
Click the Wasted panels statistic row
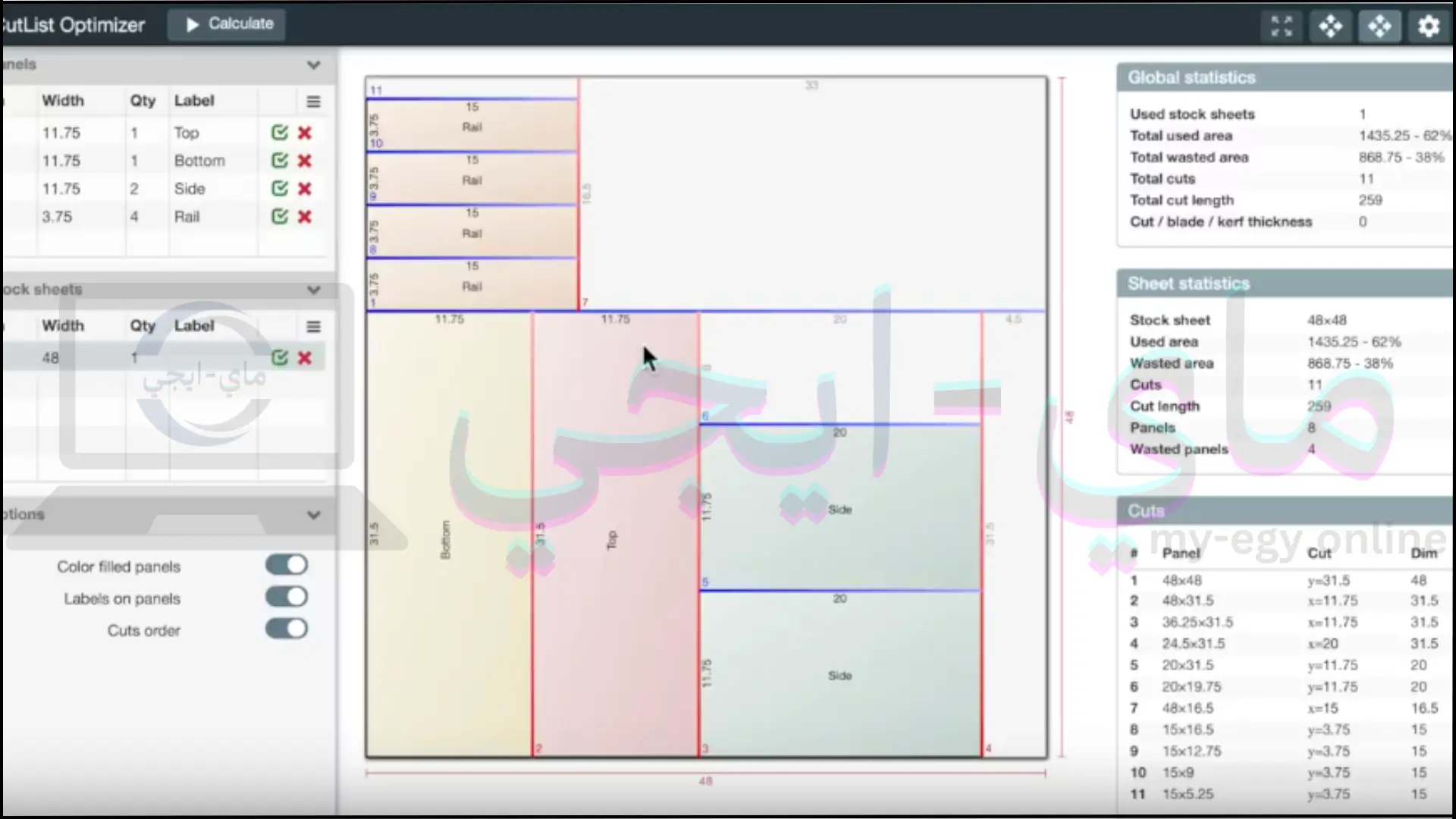pyautogui.click(x=1285, y=450)
